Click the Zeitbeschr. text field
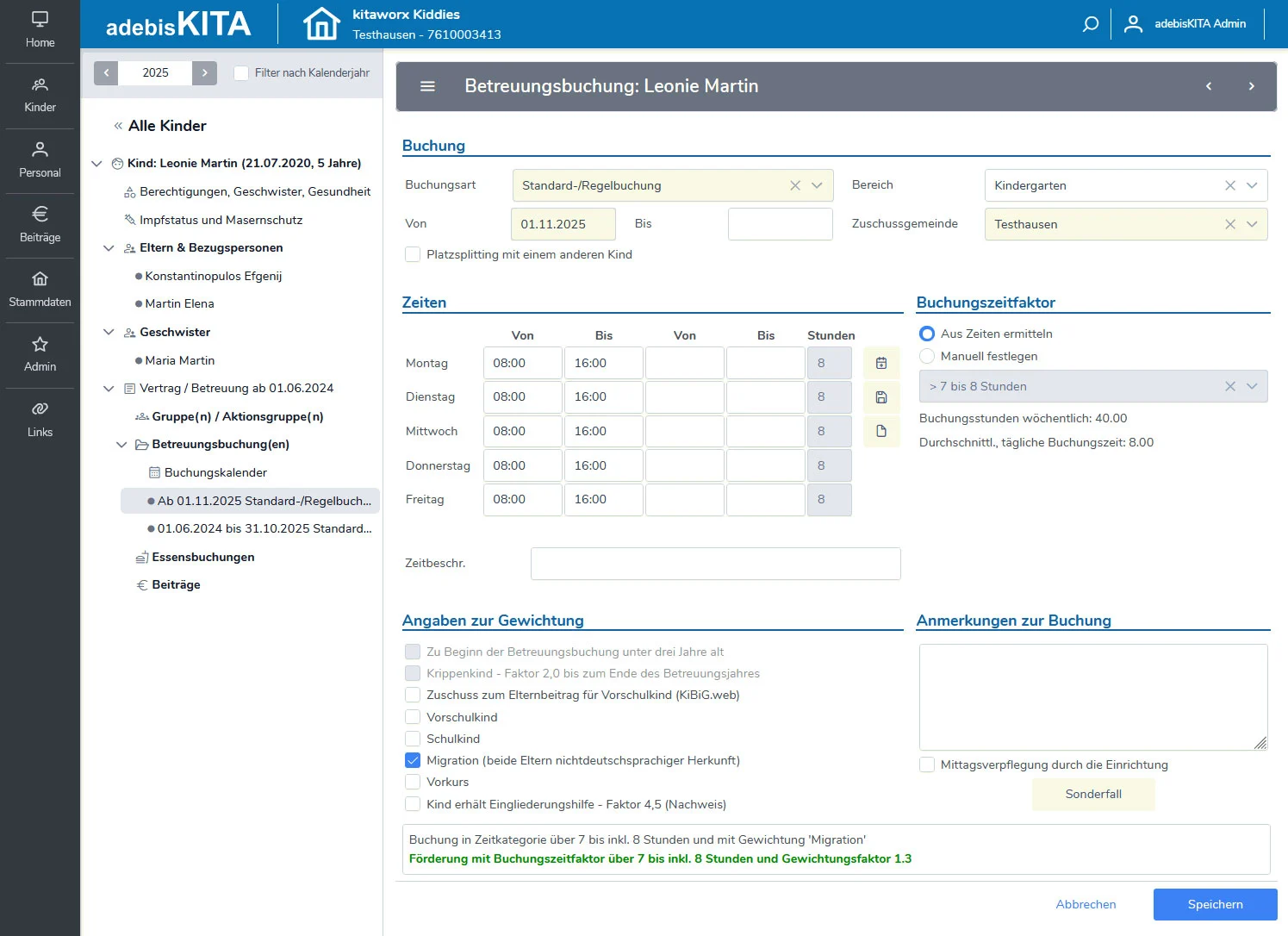 point(715,564)
